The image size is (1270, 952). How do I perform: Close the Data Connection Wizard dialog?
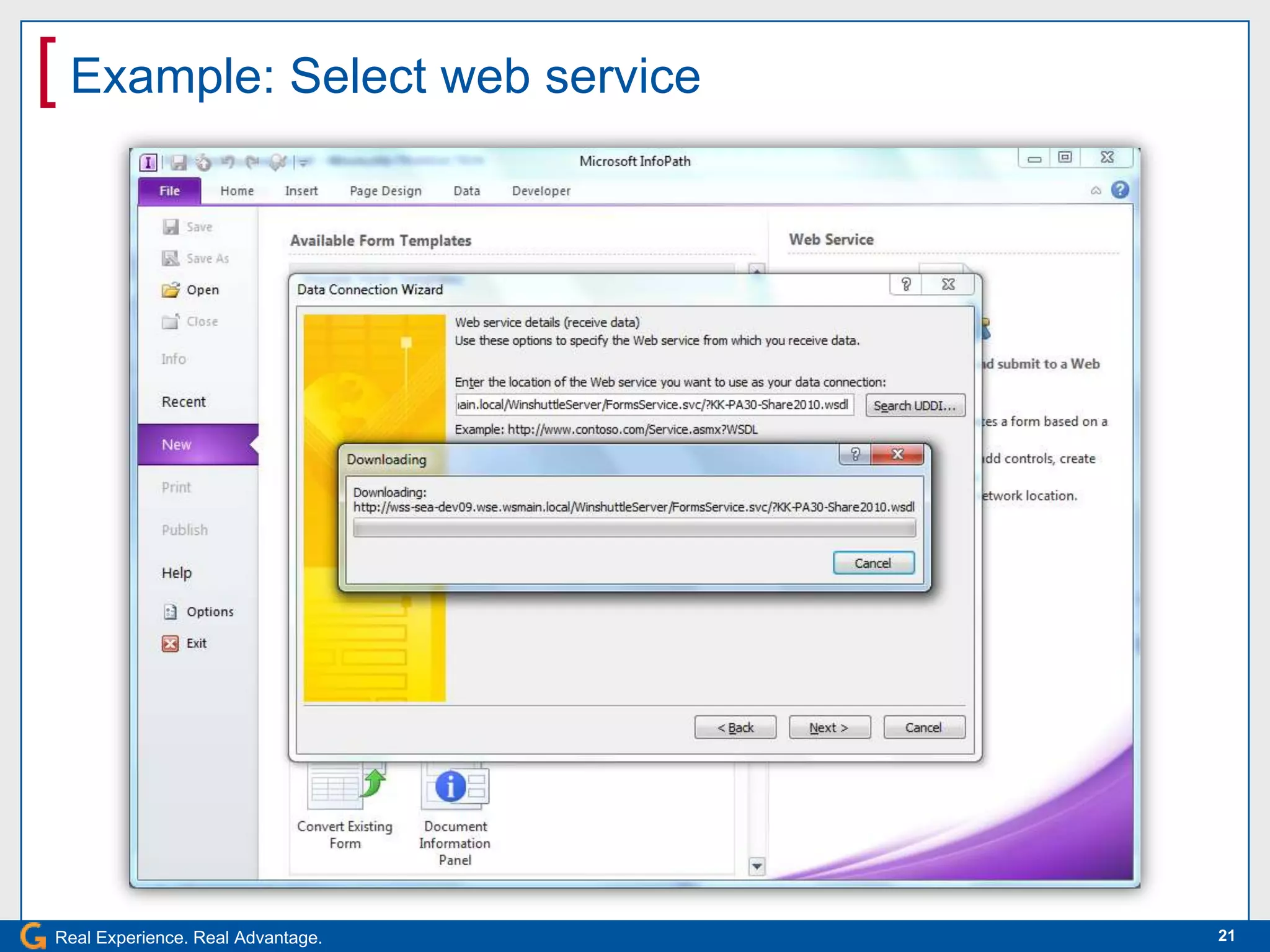pyautogui.click(x=948, y=284)
